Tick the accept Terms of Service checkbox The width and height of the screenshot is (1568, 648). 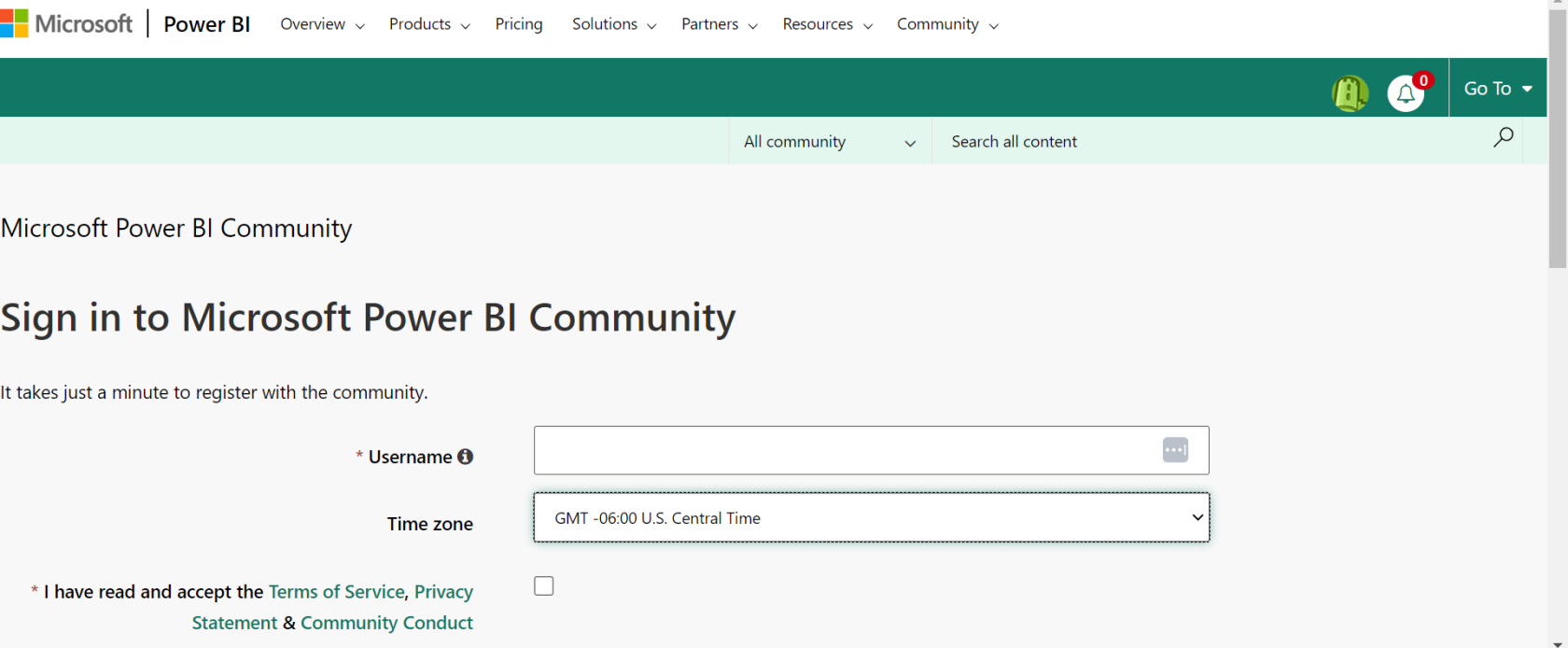(544, 585)
